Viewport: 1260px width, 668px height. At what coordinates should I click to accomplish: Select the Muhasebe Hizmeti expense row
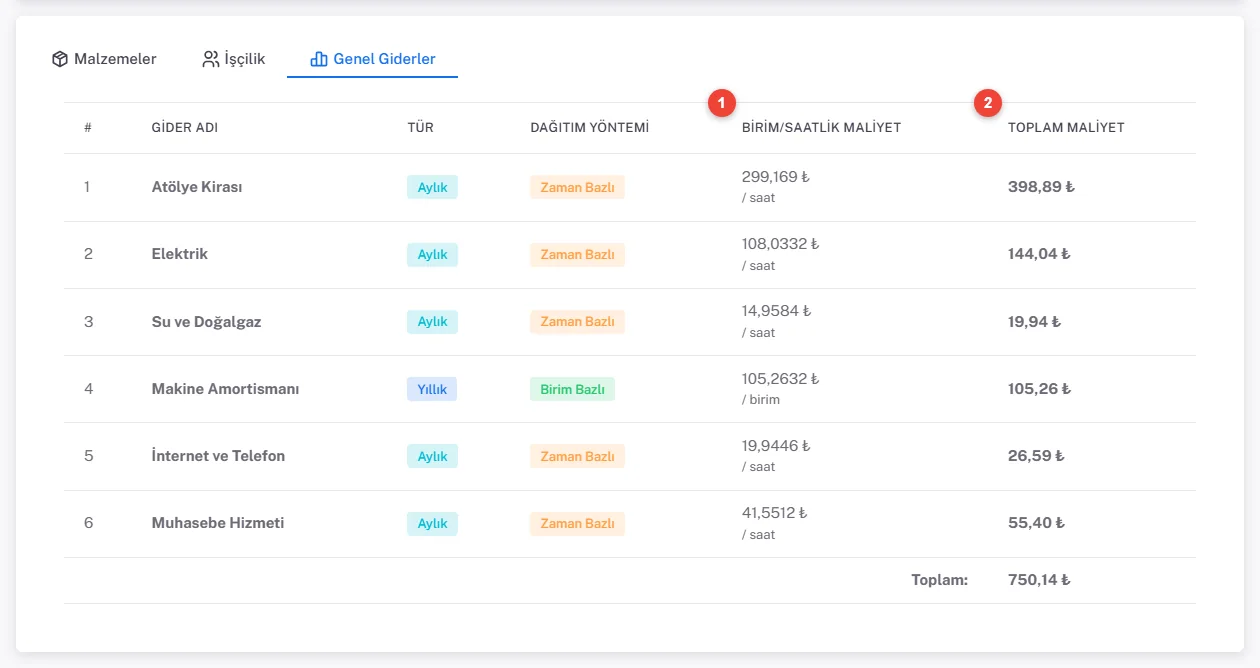(x=630, y=523)
